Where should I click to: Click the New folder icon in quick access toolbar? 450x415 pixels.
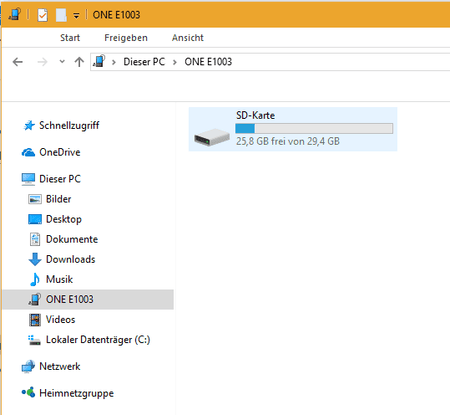click(61, 15)
